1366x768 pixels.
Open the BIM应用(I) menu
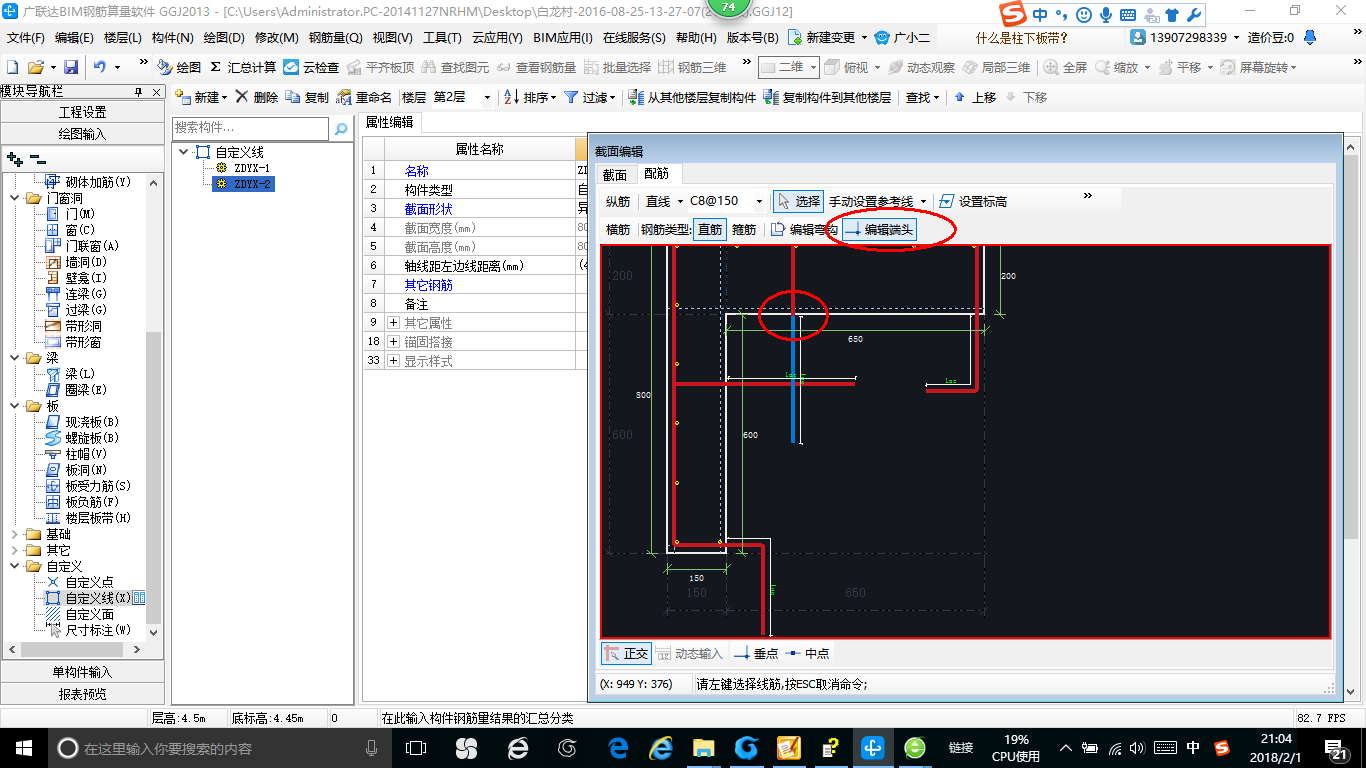562,37
